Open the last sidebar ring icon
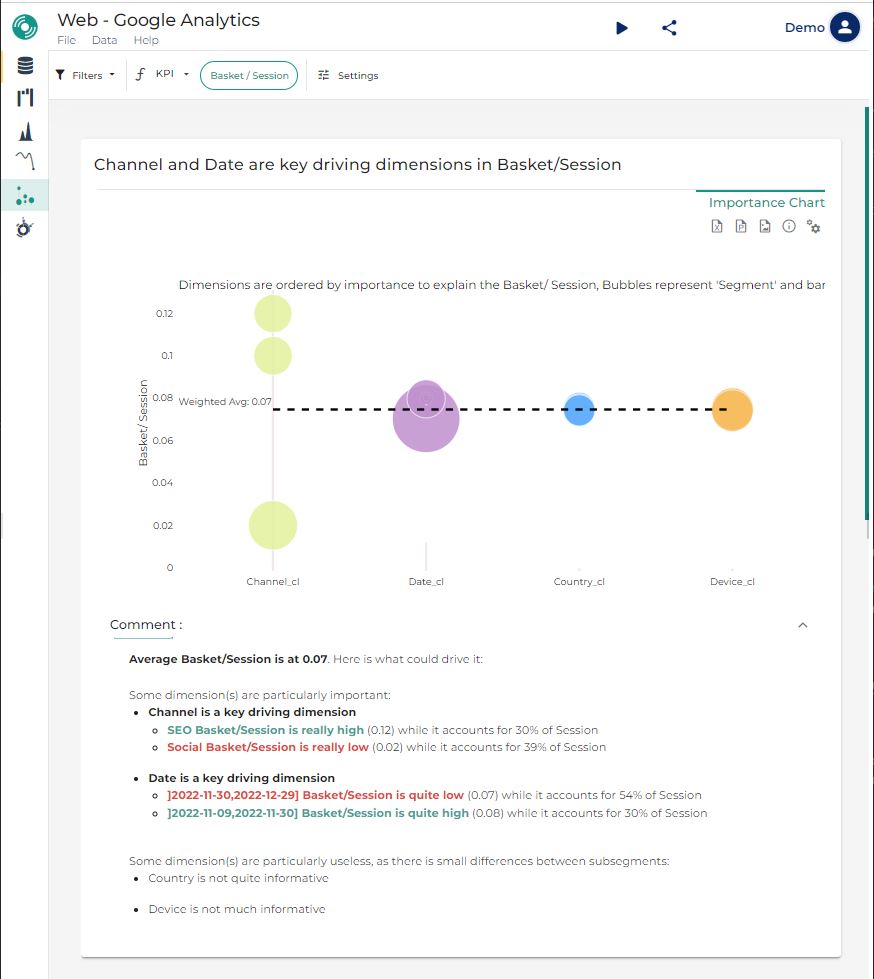The image size is (874, 979). (x=25, y=228)
